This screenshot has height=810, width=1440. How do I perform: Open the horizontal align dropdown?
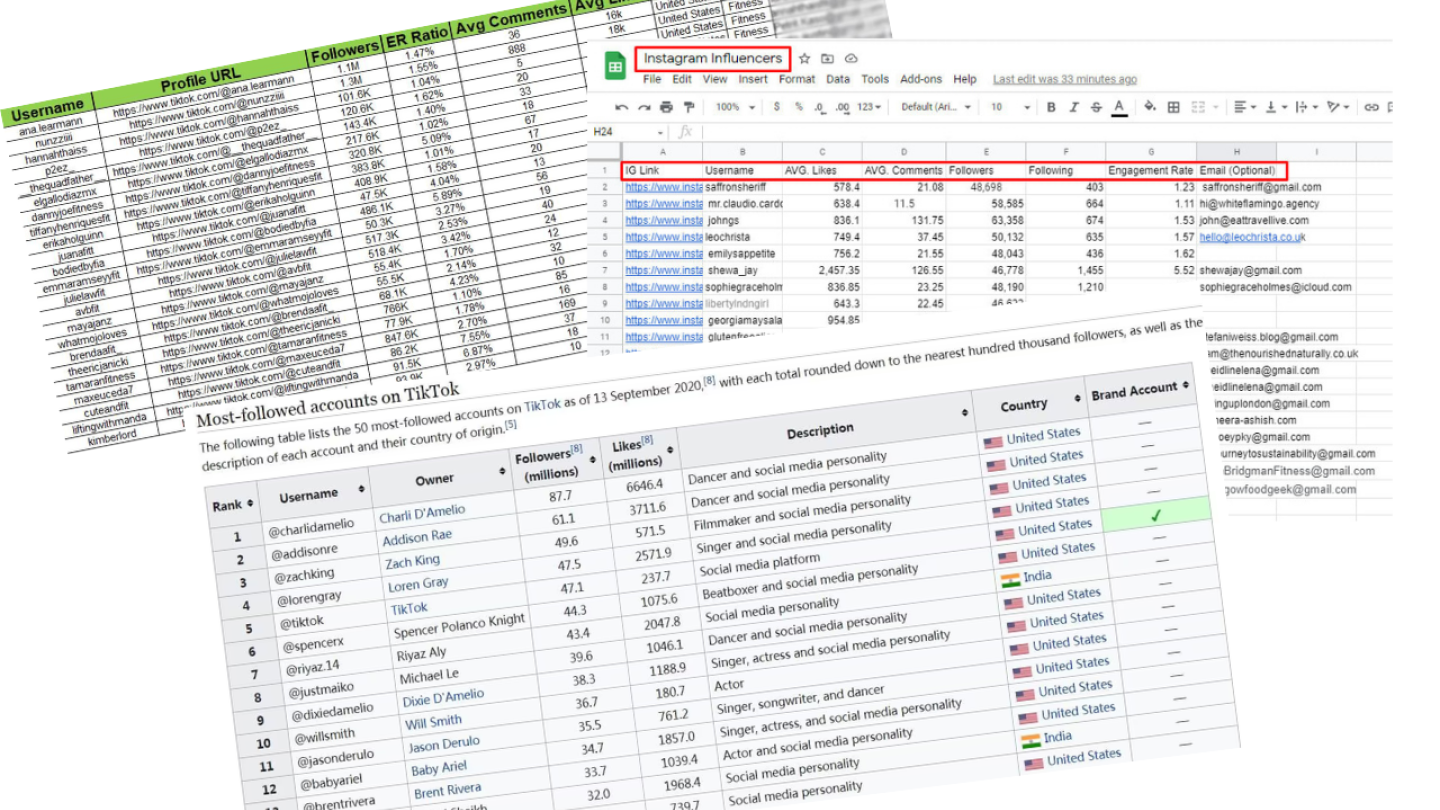pos(1245,107)
